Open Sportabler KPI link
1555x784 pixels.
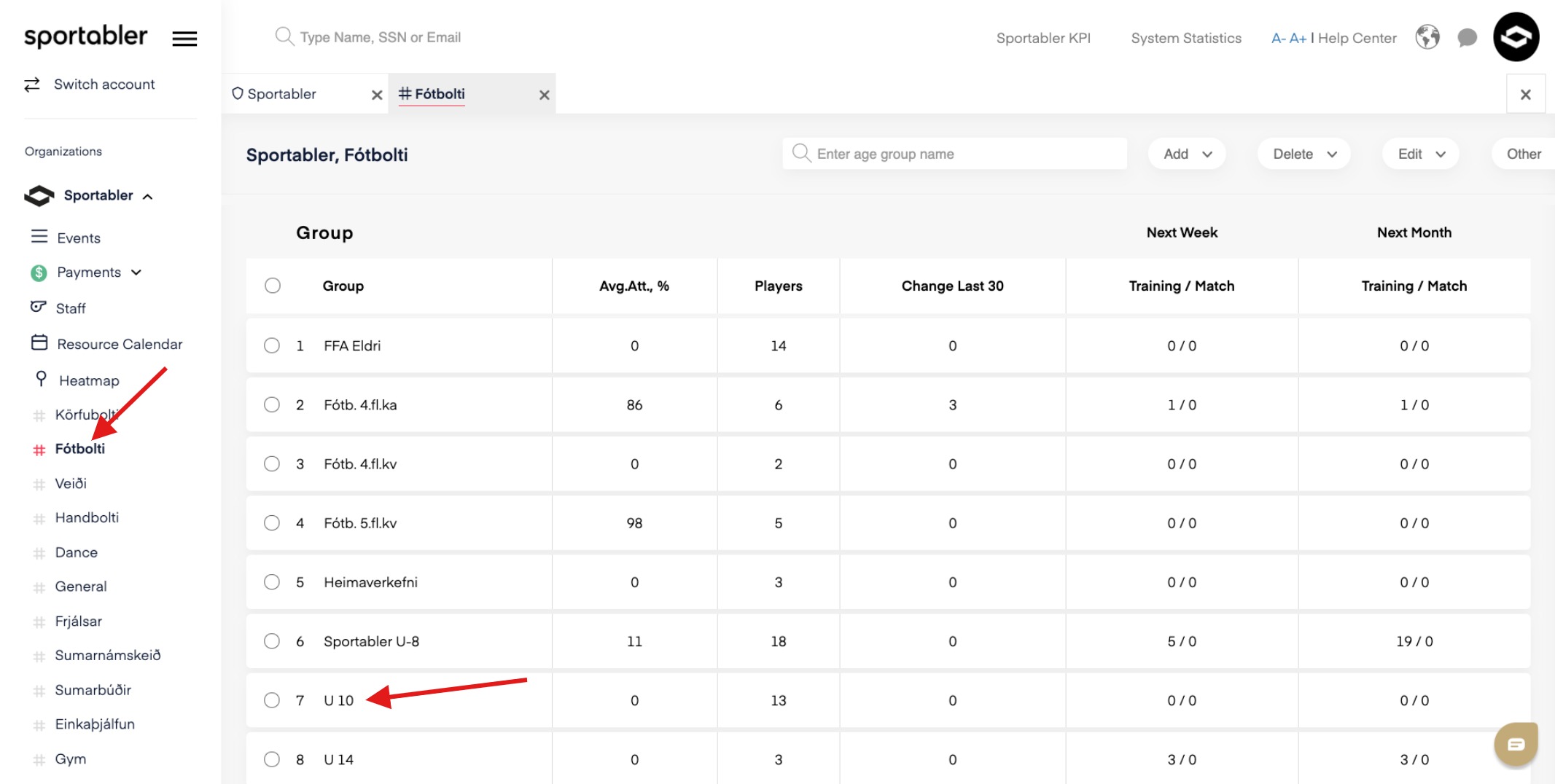[x=1043, y=38]
